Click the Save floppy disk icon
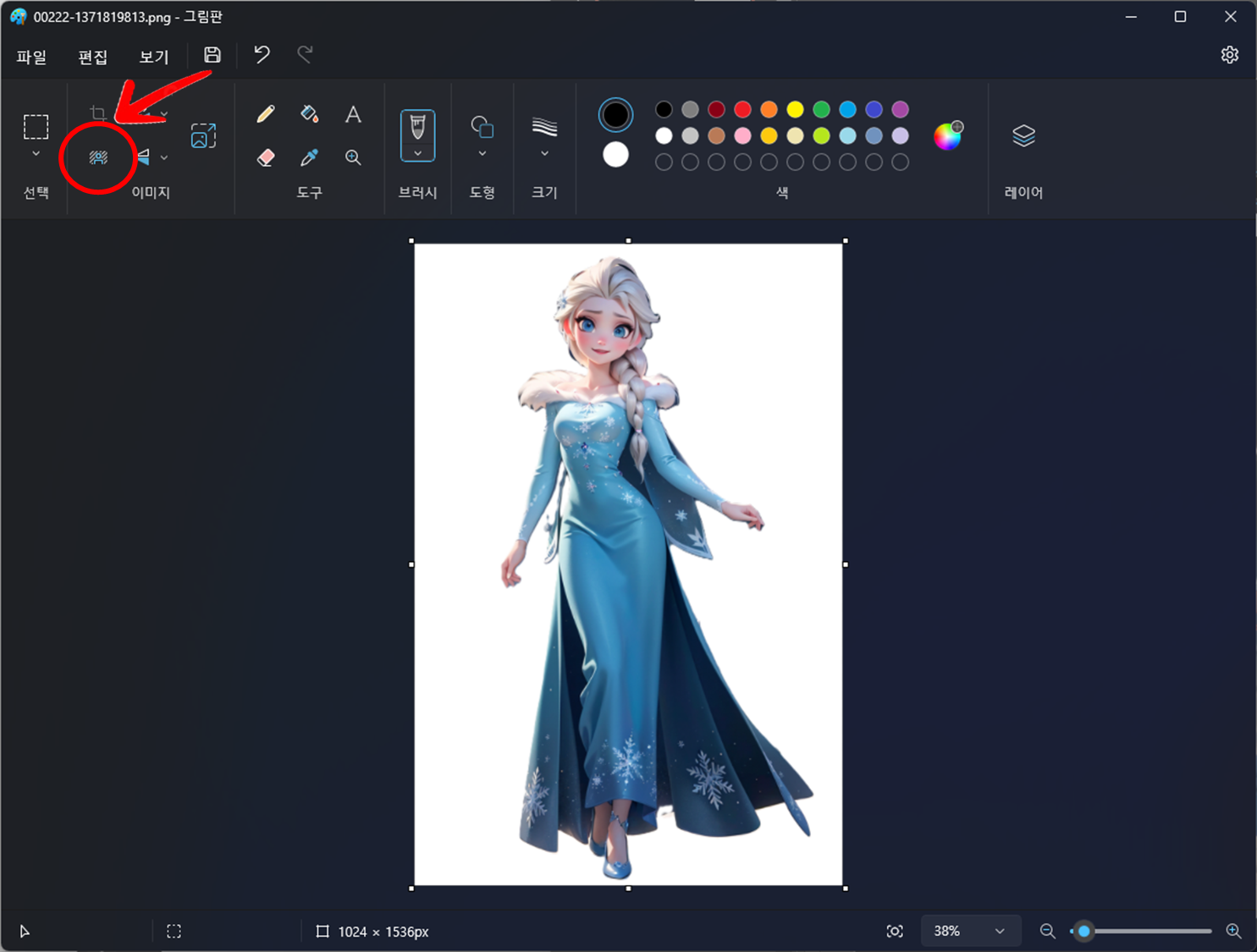This screenshot has width=1257, height=952. click(x=212, y=55)
